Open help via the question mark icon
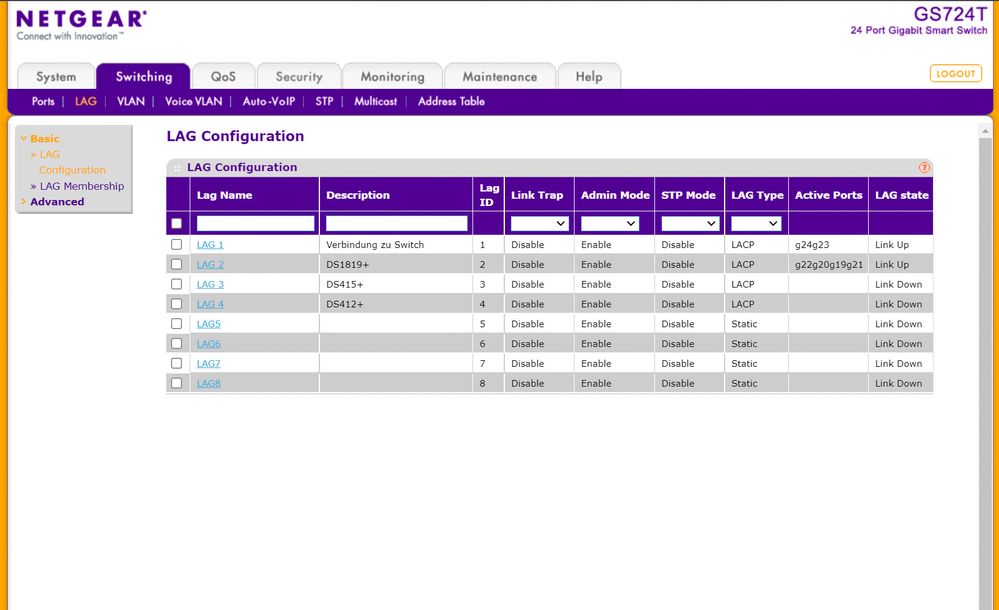 [x=924, y=167]
